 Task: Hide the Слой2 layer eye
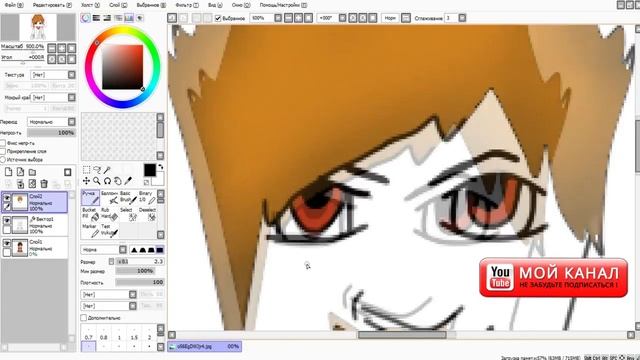click(7, 198)
